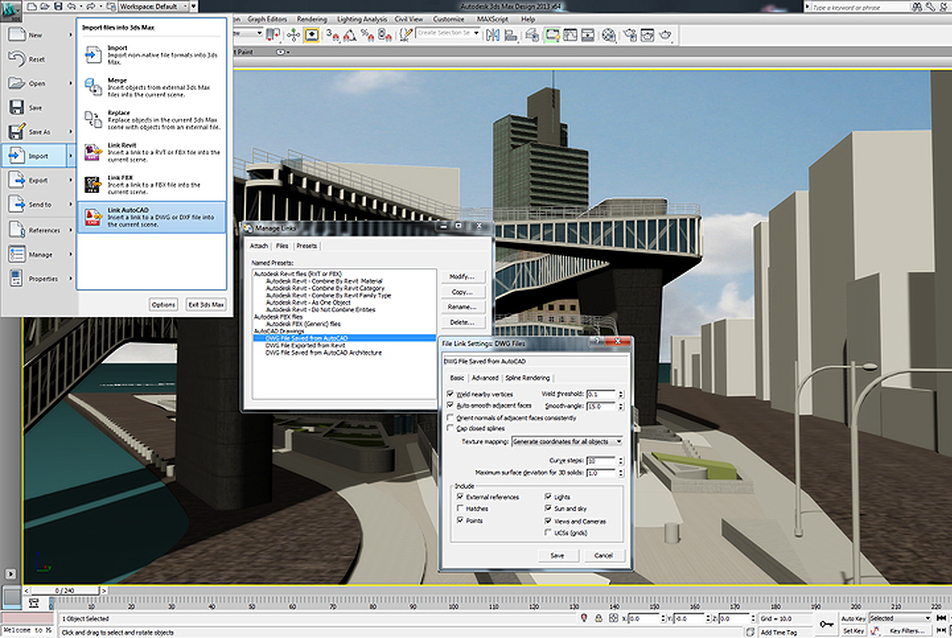Screen dimensions: 952x638
Task: Open the 3ds Max application logo button
Action: [x=10, y=10]
